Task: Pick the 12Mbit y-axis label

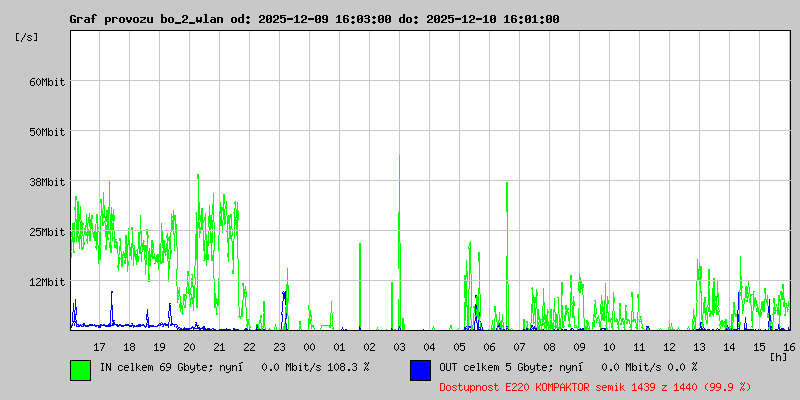Action: [x=46, y=282]
